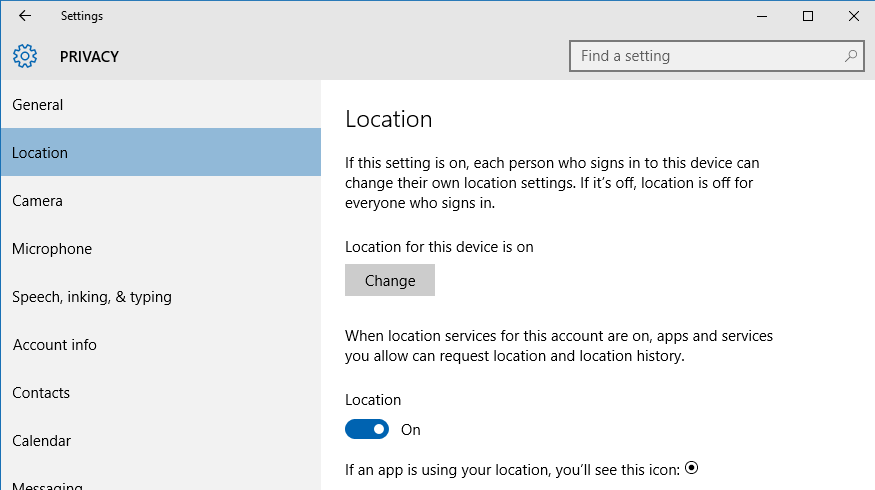Close the Settings window
This screenshot has height=490, width=875.
pyautogui.click(x=853, y=16)
